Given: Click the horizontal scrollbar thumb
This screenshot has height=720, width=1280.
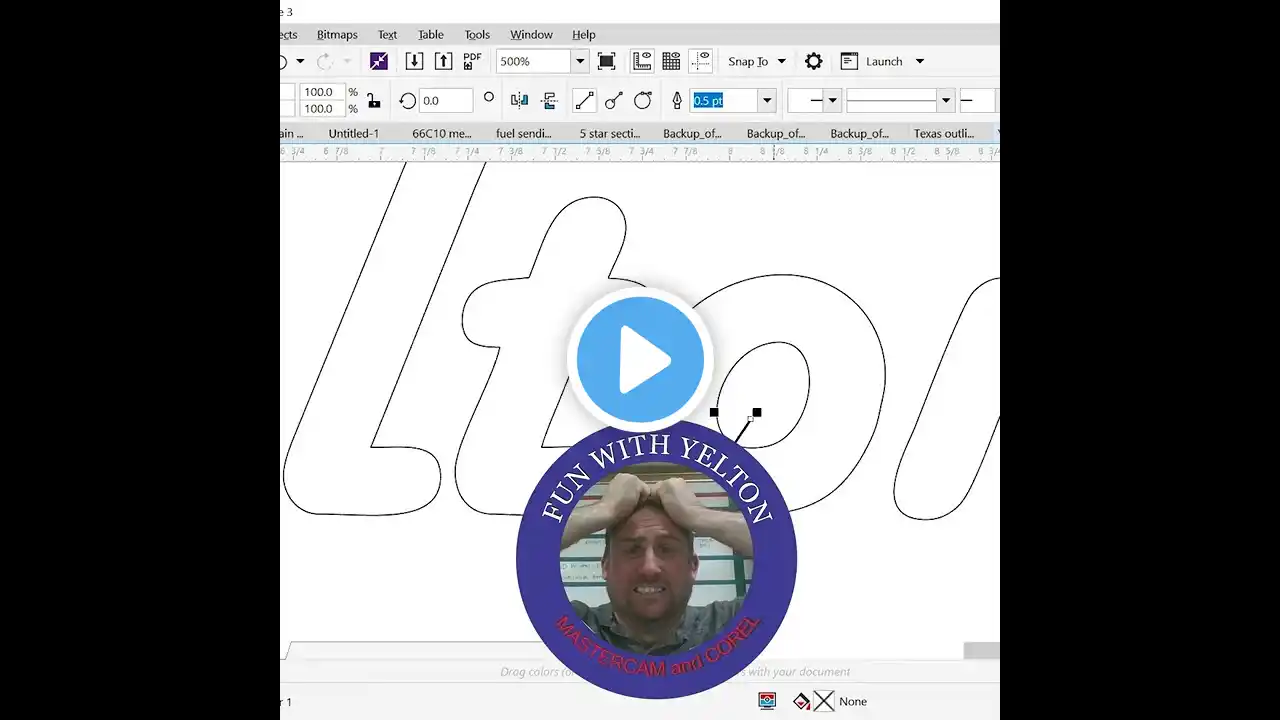Looking at the screenshot, I should click(x=981, y=650).
